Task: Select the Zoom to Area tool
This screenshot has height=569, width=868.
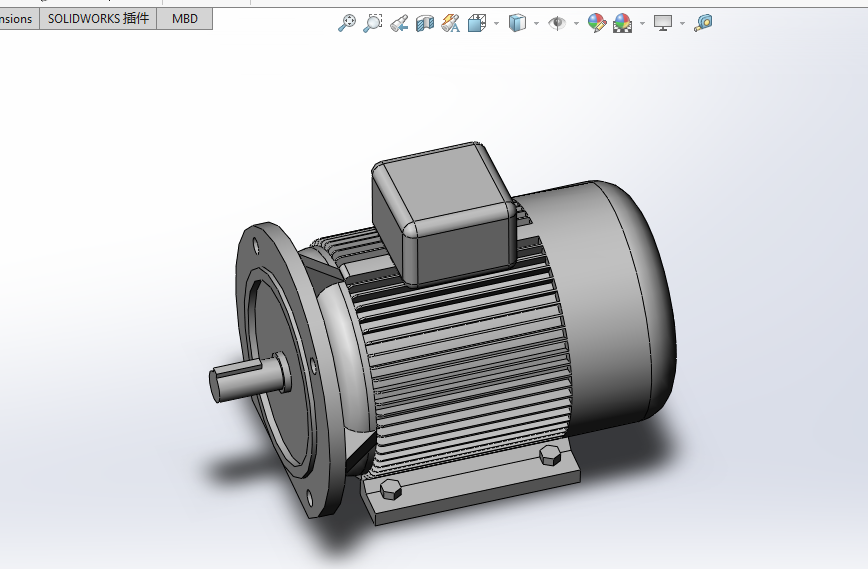Action: click(373, 22)
